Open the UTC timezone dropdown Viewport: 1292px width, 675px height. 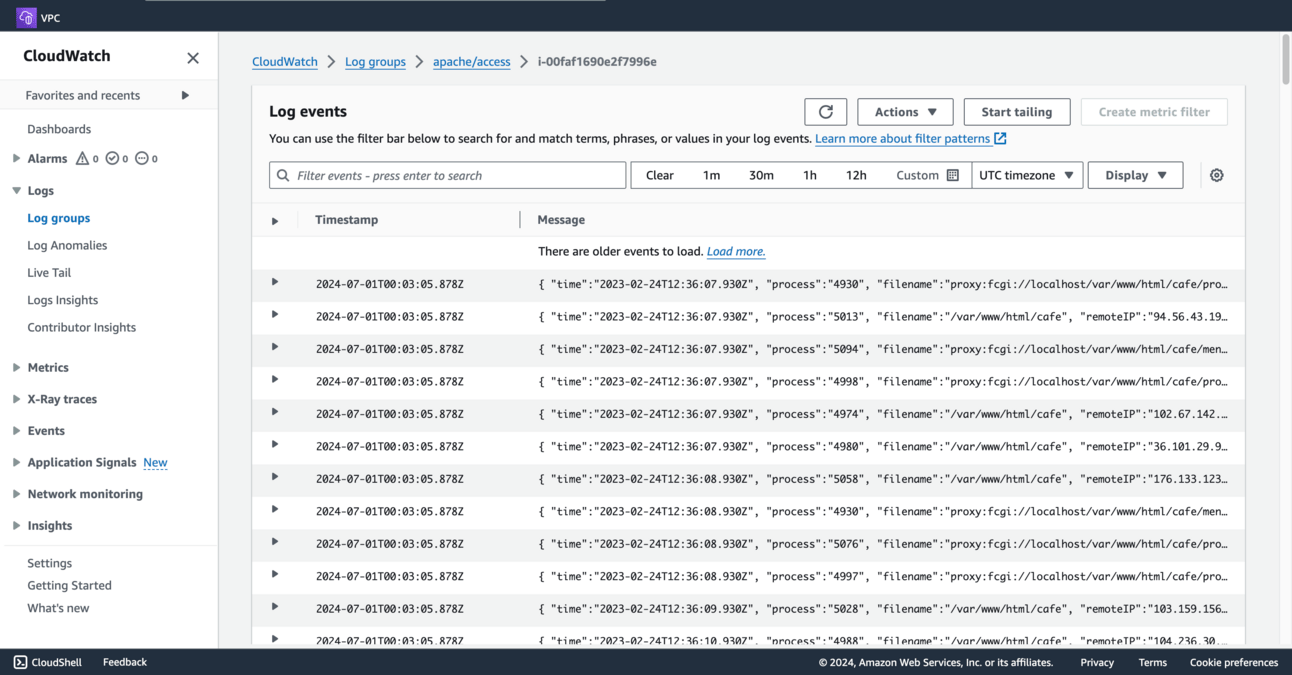tap(1027, 175)
